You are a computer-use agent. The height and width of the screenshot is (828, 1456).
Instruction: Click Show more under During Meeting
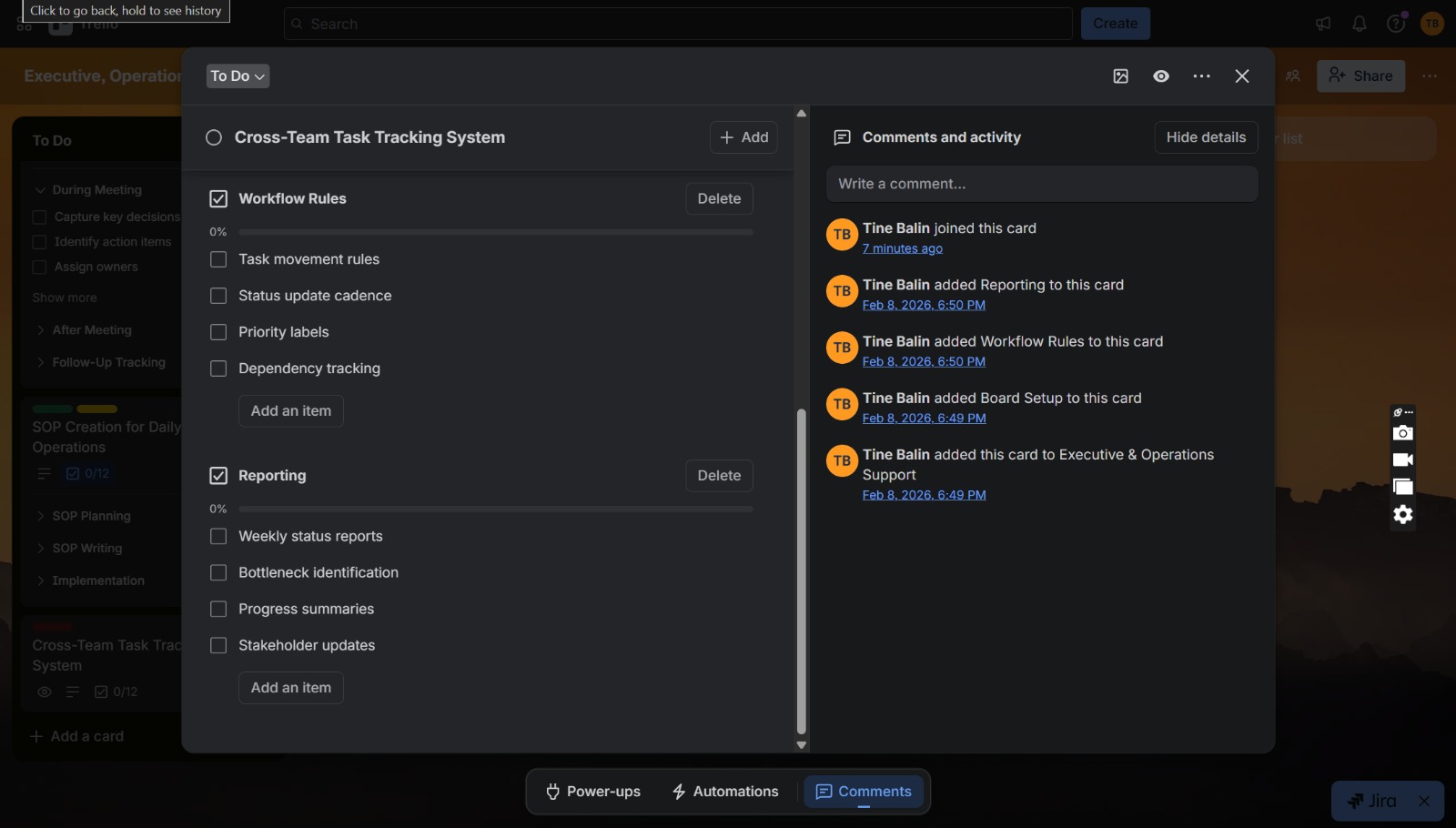(x=64, y=298)
